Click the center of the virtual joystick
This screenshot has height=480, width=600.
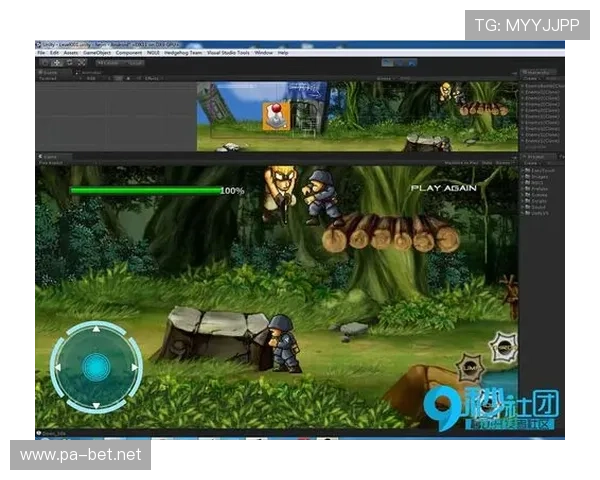[96, 367]
